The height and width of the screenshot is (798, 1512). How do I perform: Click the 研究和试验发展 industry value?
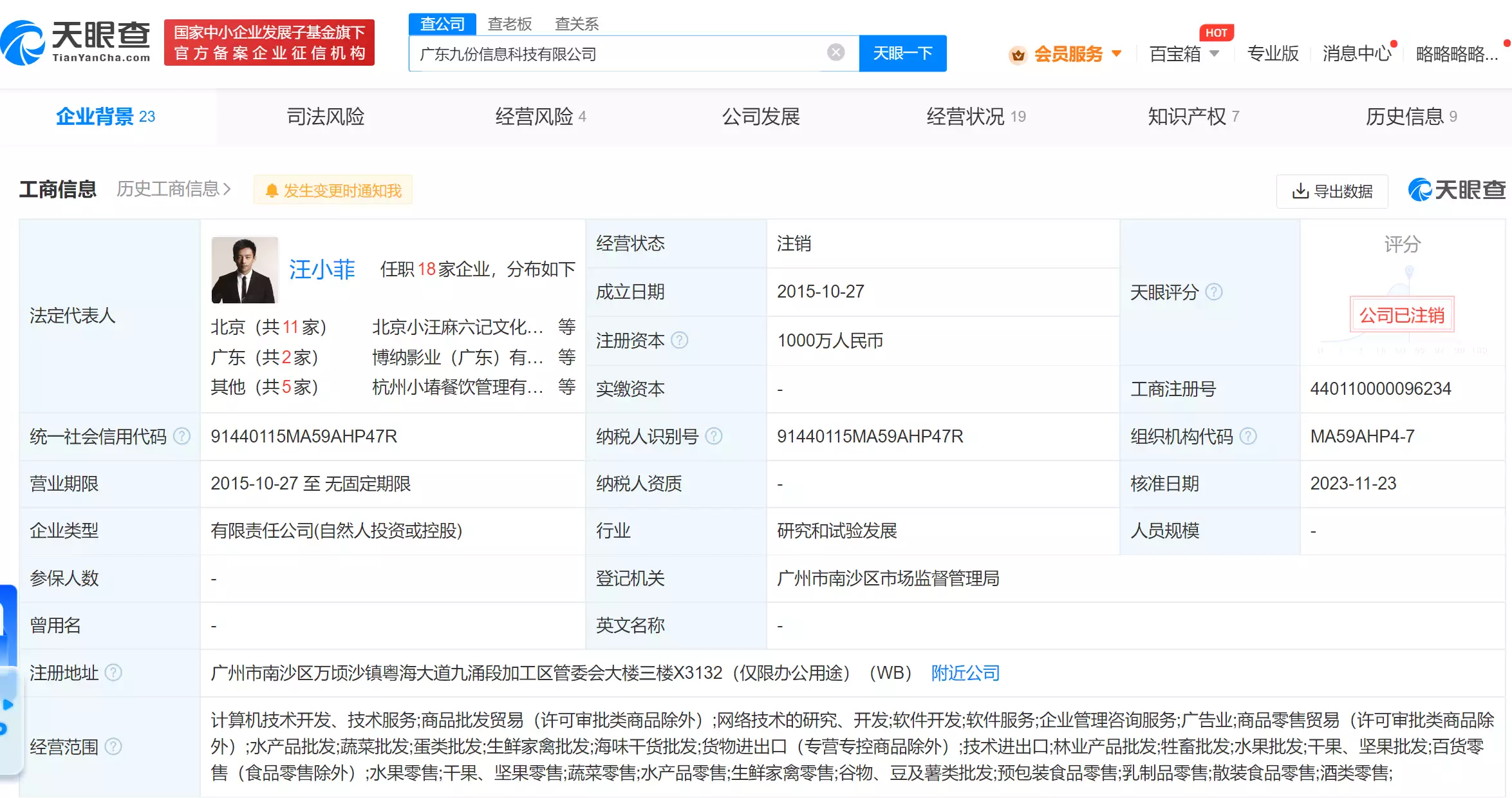point(837,531)
